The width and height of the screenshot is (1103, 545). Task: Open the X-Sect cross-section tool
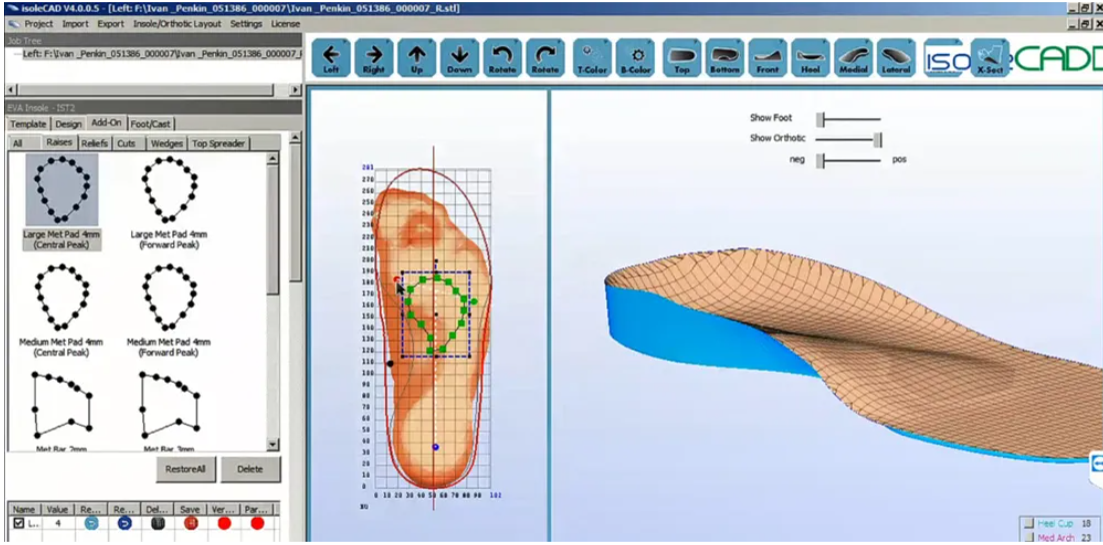click(x=990, y=58)
